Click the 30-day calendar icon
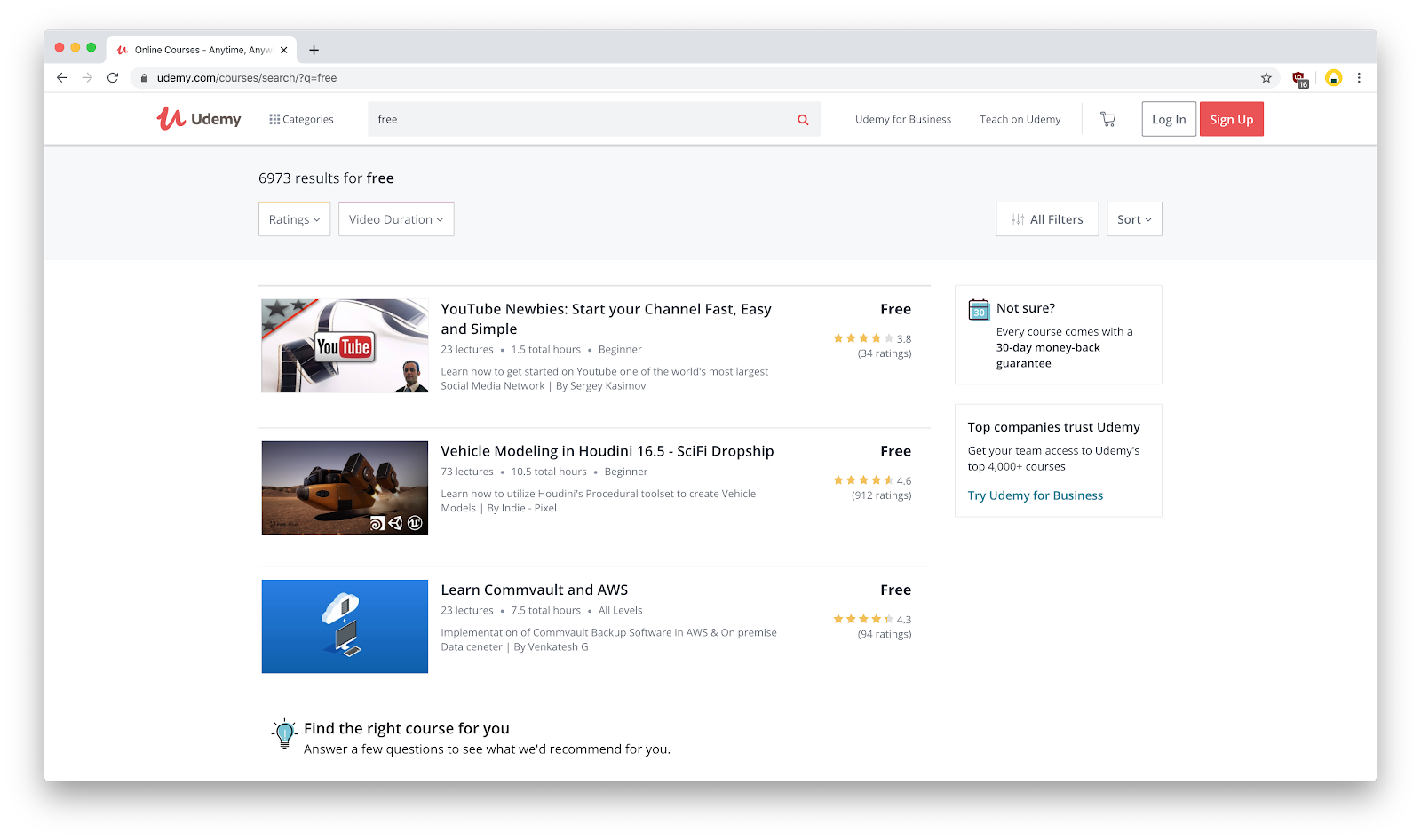The width and height of the screenshot is (1421, 840). pos(979,309)
